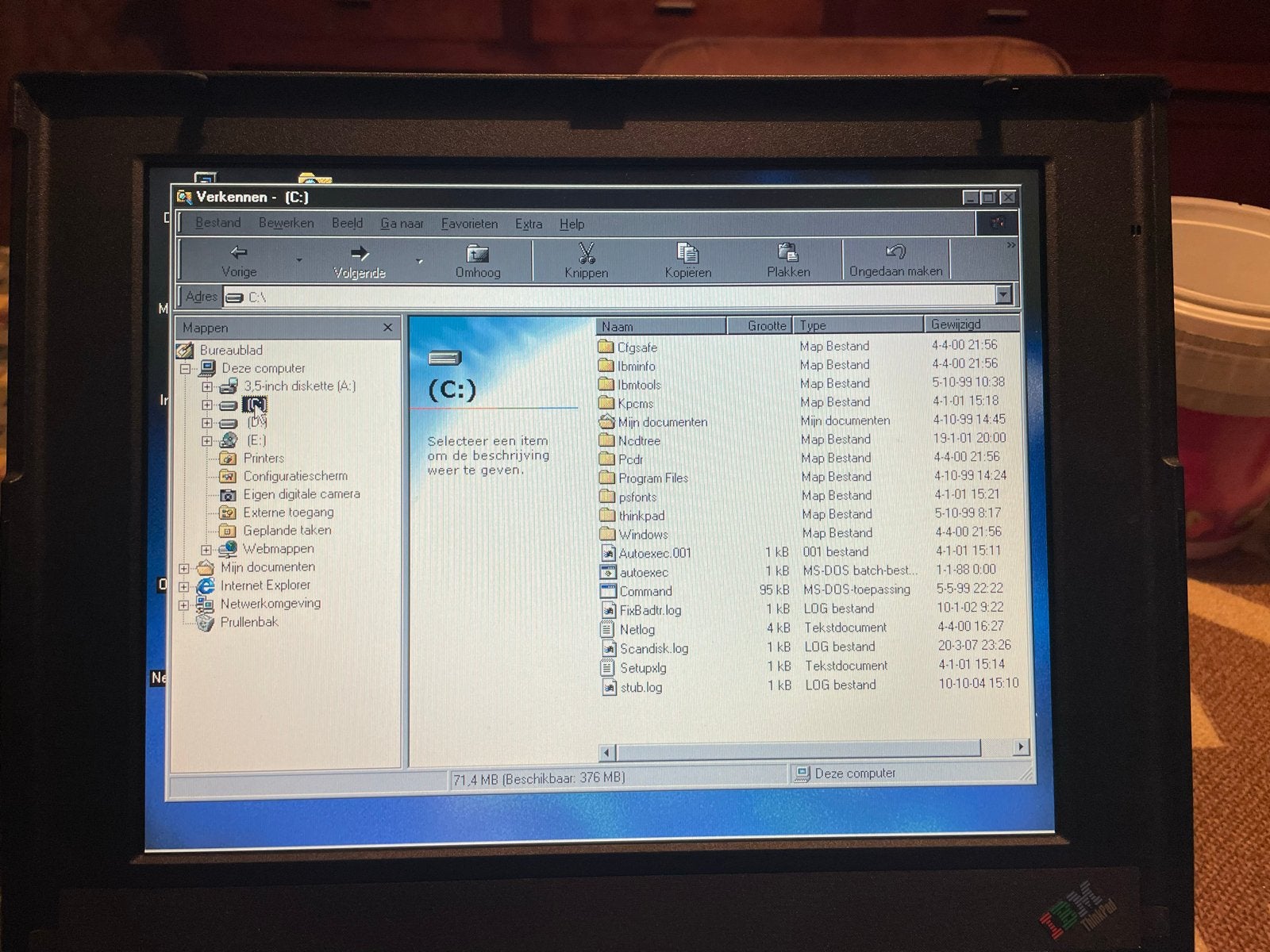Select the Cfgsafe folder icon
The height and width of the screenshot is (952, 1270).
click(x=606, y=347)
